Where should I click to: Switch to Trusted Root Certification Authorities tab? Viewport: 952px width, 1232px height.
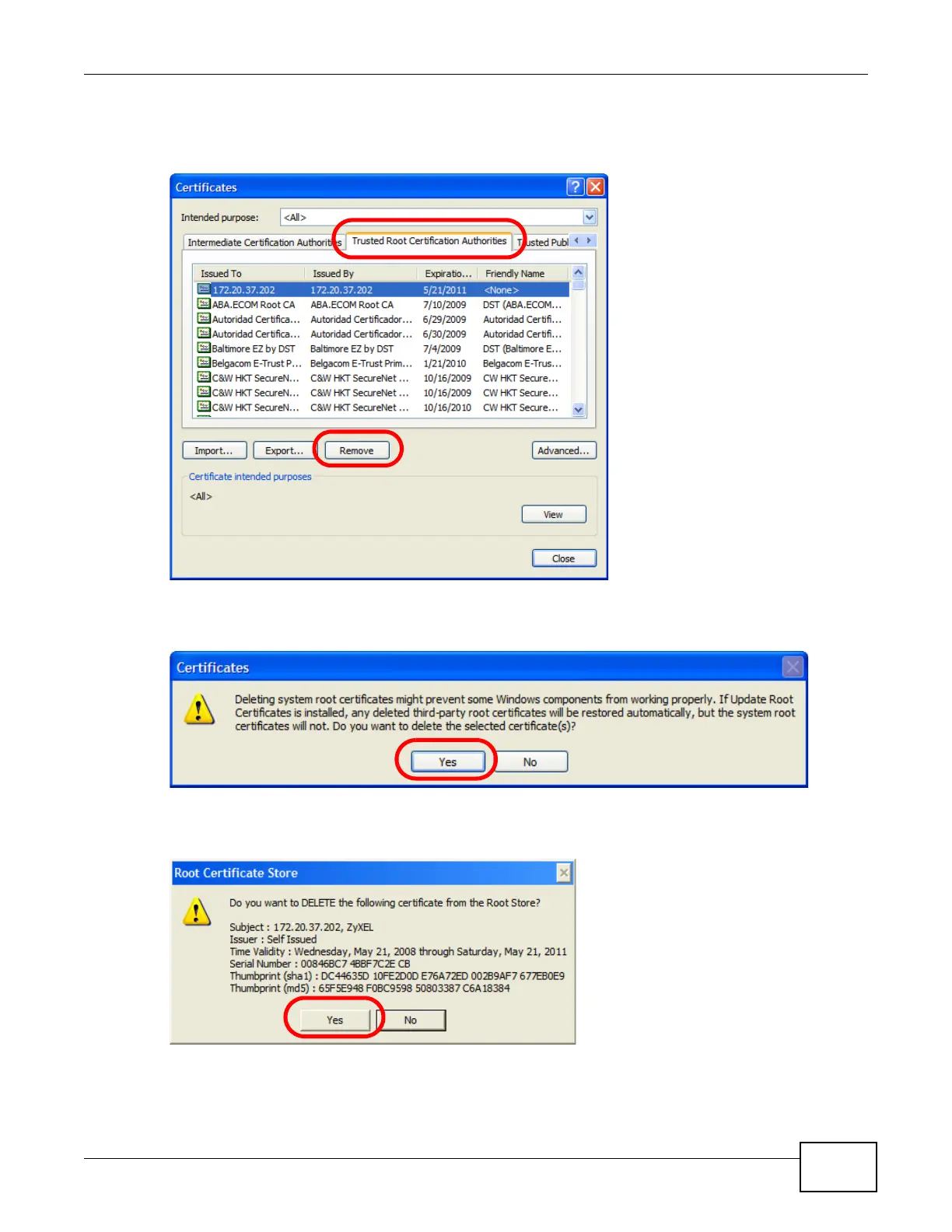(429, 241)
